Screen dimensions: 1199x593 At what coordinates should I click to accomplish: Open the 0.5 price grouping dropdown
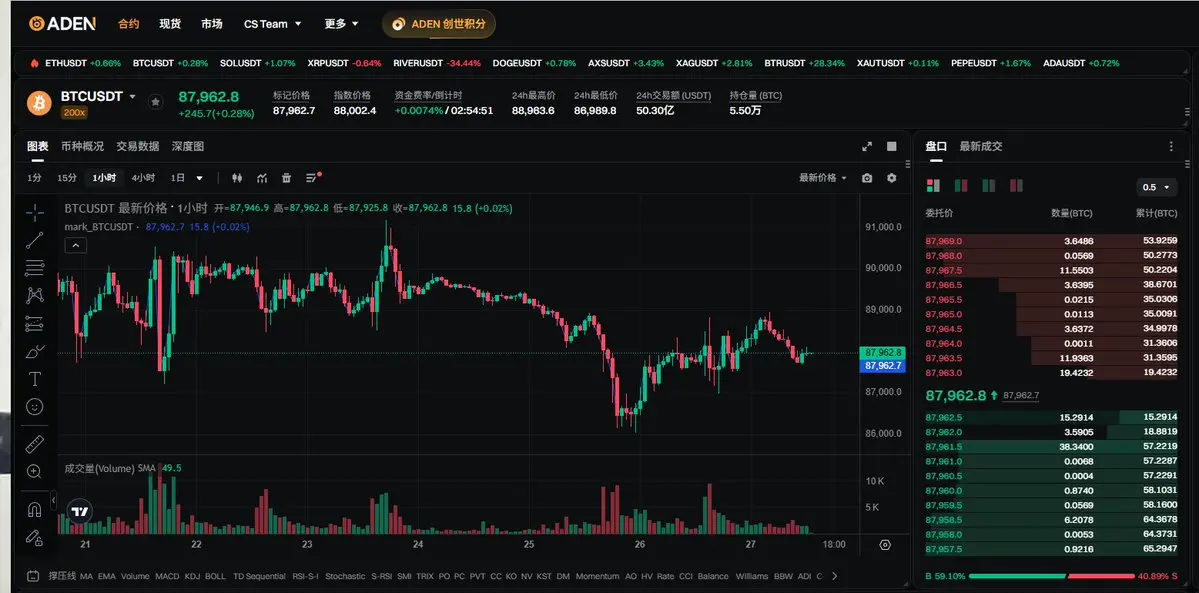point(1155,187)
